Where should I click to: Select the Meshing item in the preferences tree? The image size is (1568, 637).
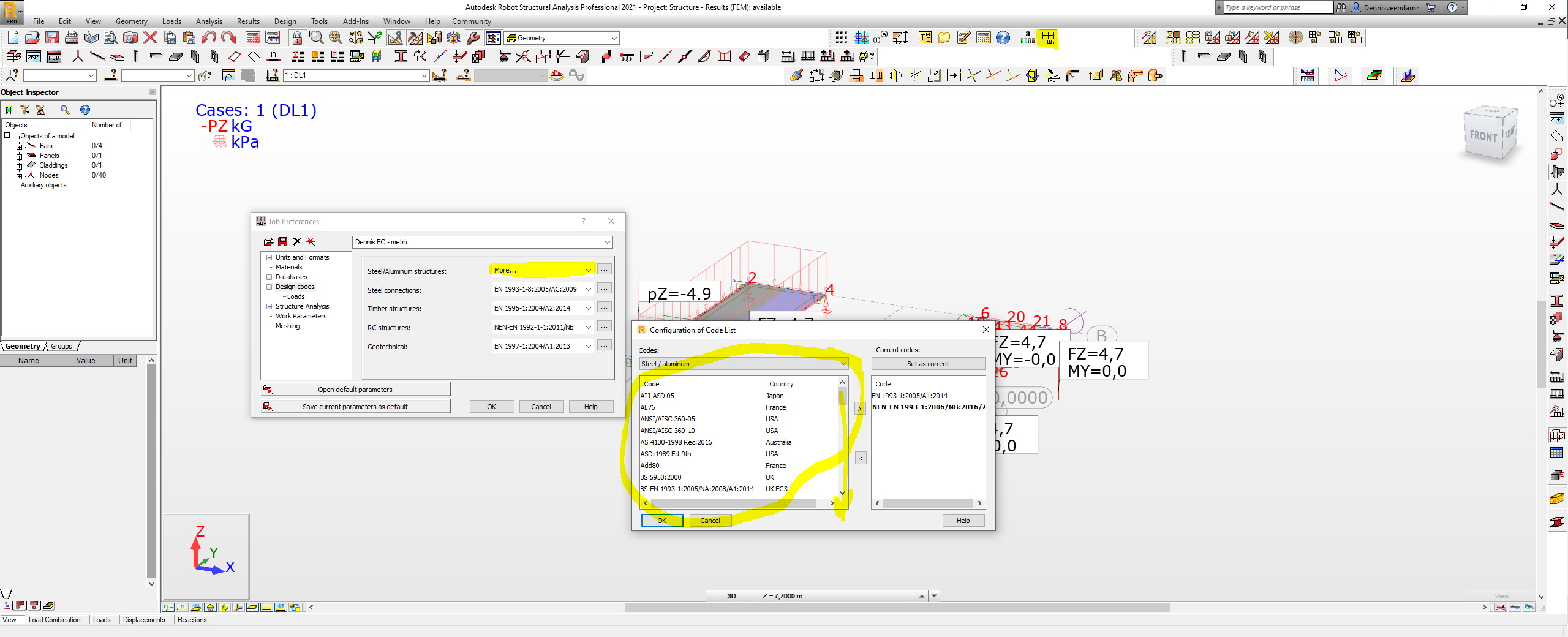pyautogui.click(x=288, y=326)
